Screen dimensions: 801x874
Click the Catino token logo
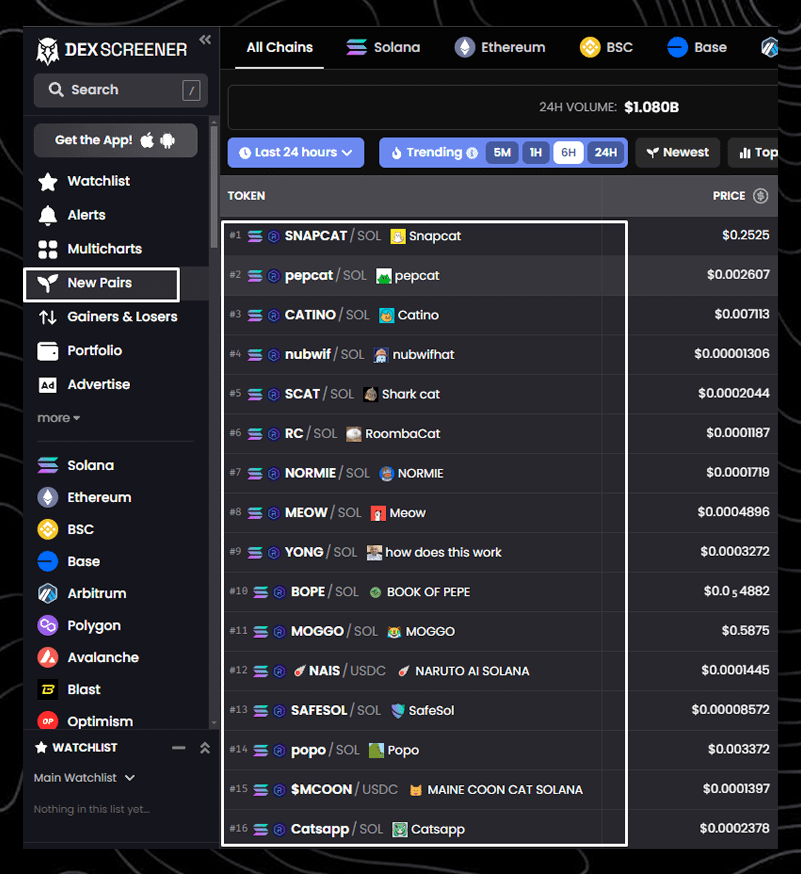pyautogui.click(x=387, y=315)
